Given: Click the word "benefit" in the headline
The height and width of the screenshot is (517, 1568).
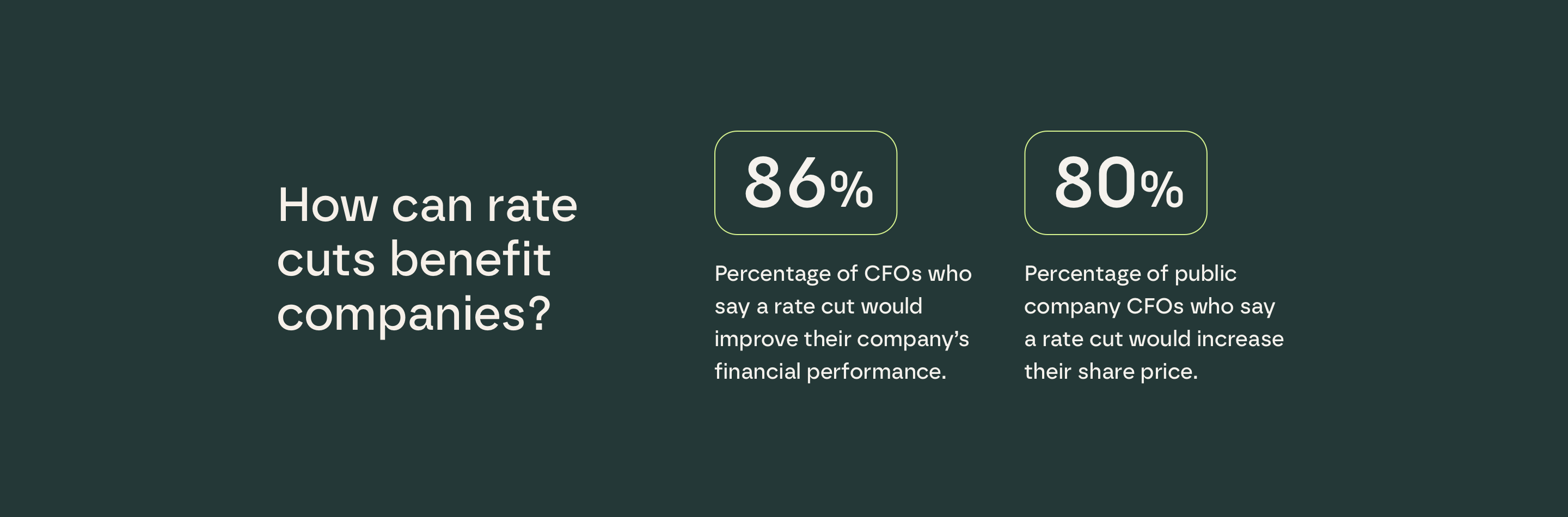Looking at the screenshot, I should pyautogui.click(x=470, y=259).
